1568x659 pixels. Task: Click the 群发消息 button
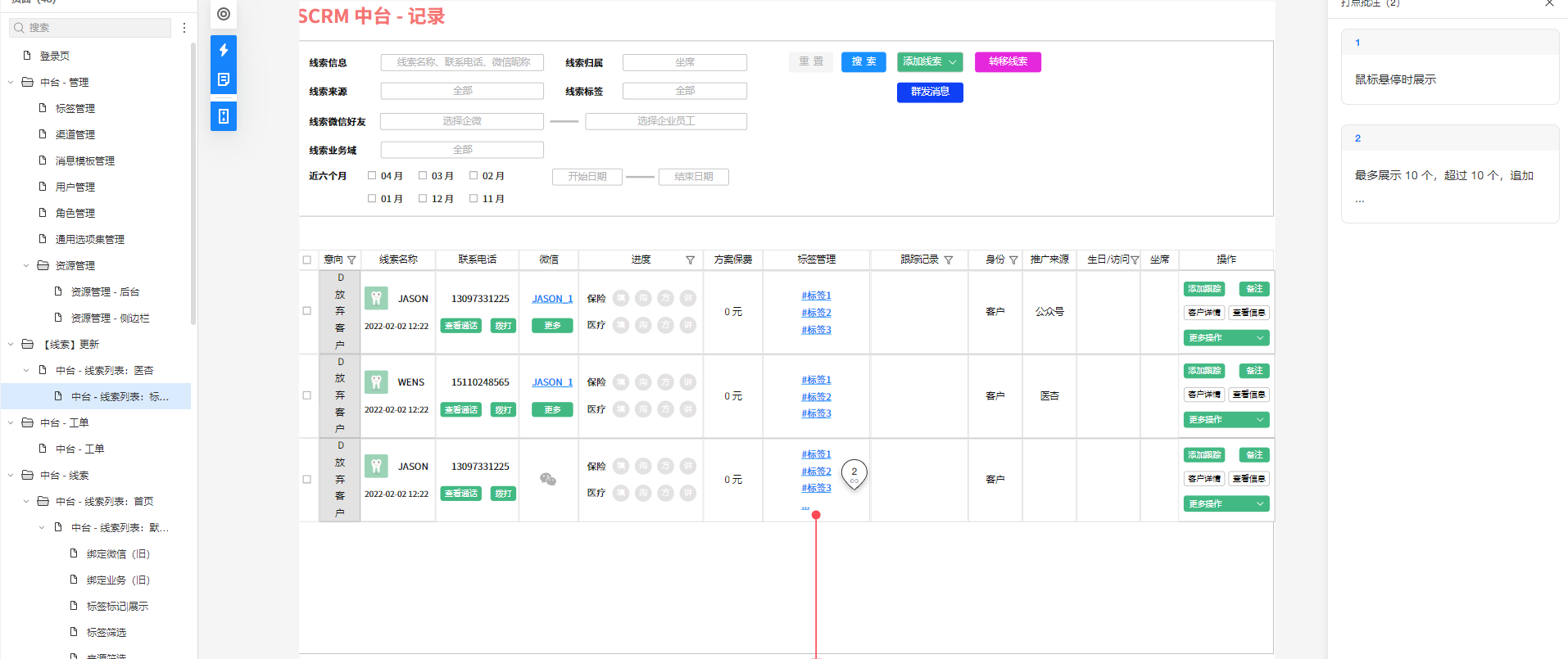[x=930, y=92]
